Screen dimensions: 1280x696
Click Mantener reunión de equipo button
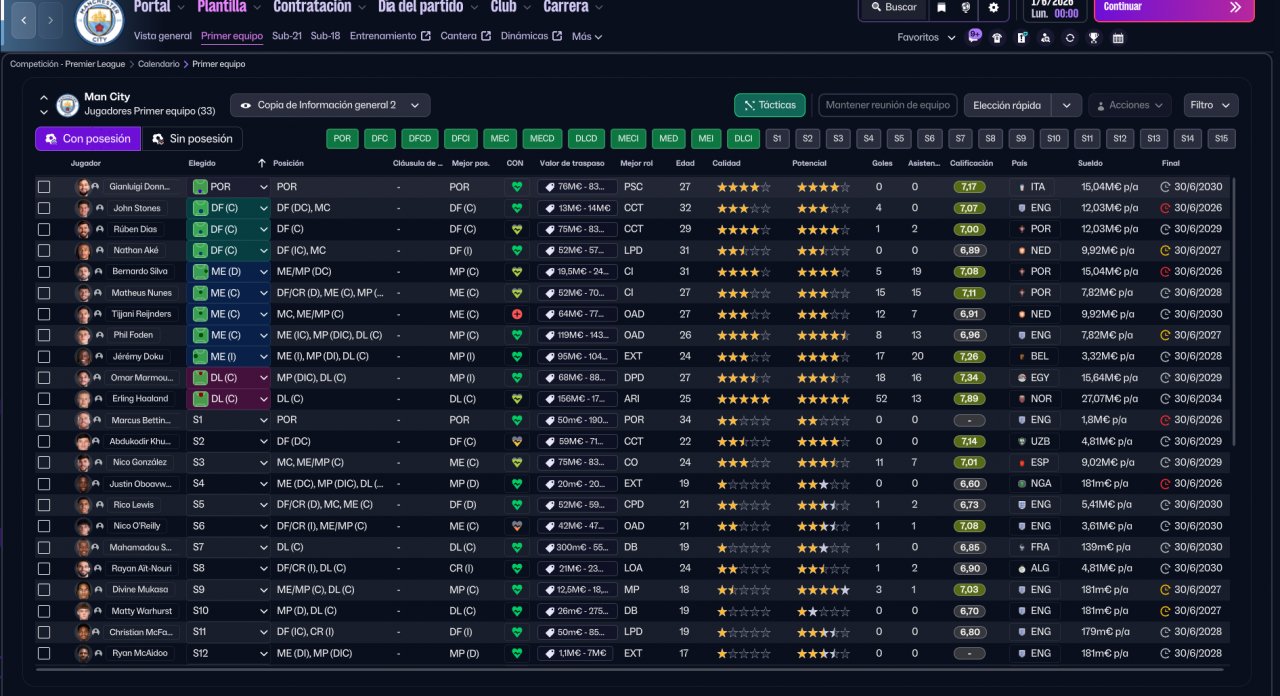click(x=888, y=105)
